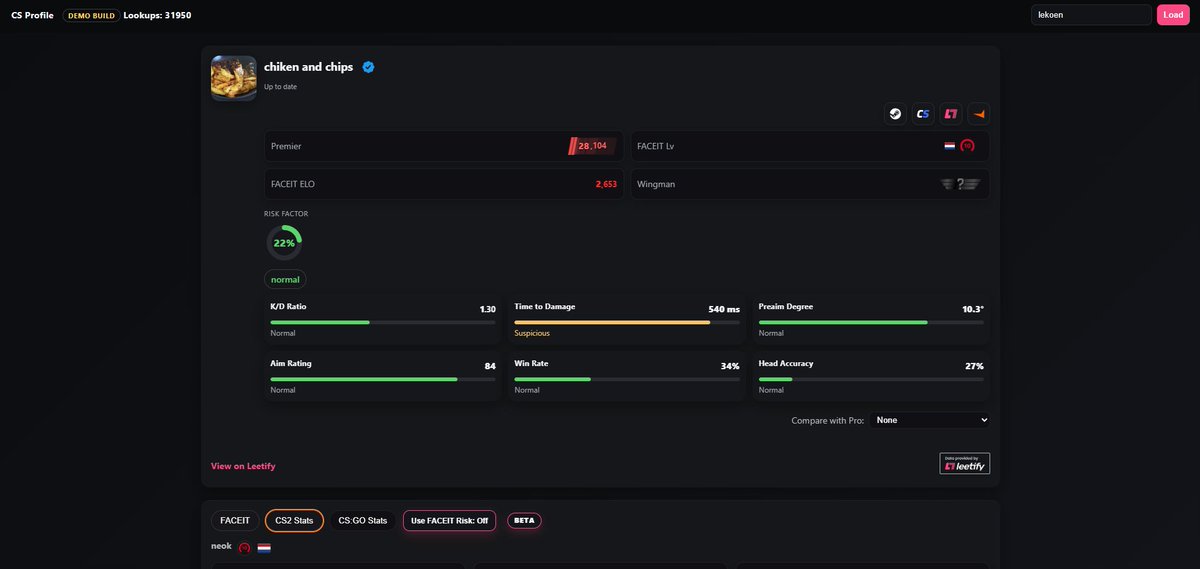The image size is (1200, 569).
Task: Click the Premier row label
Action: [286, 146]
